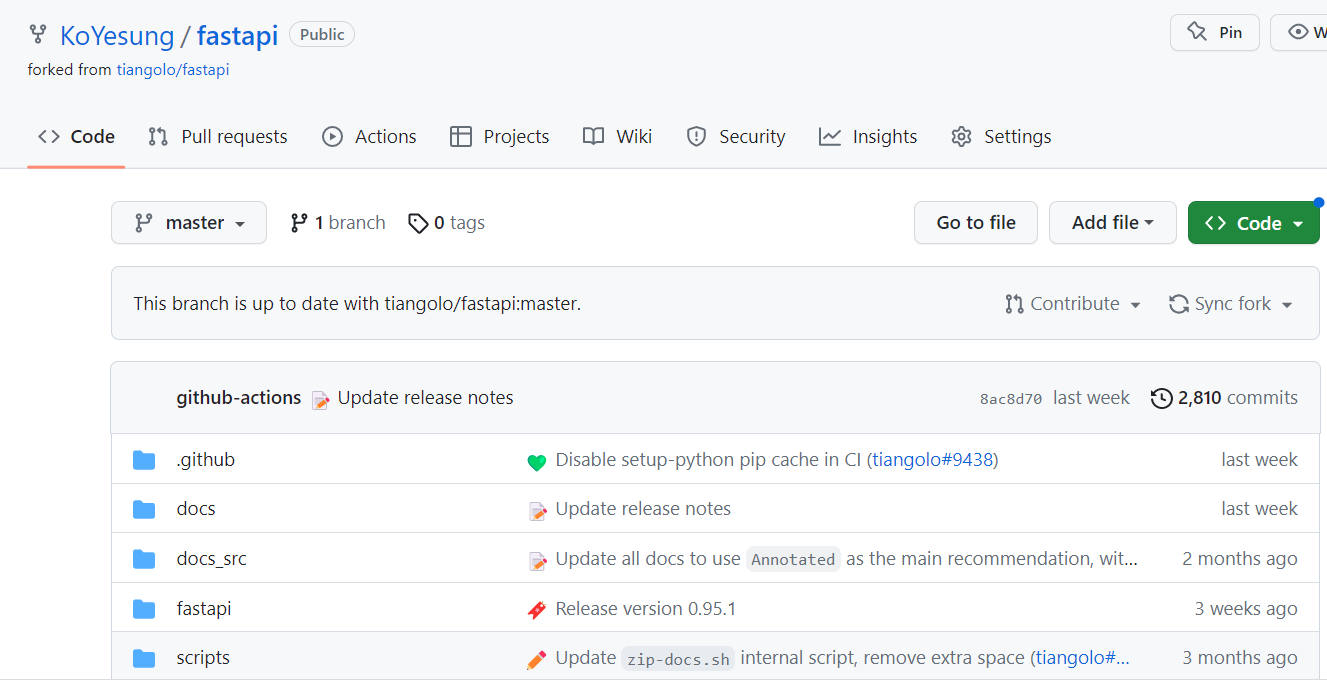Click the Public visibility badge
This screenshot has width=1327, height=687.
[x=322, y=35]
